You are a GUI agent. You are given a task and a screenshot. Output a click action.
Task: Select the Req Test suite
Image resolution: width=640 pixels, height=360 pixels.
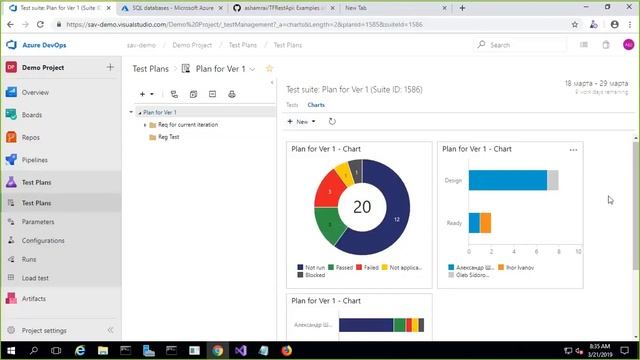pos(168,137)
